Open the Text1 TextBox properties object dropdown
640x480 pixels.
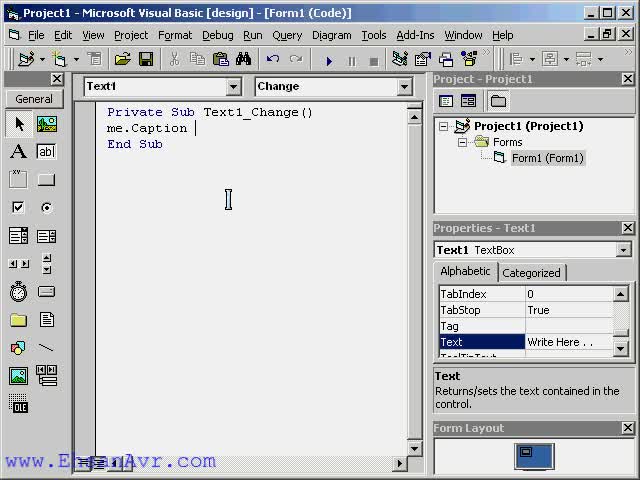click(x=623, y=250)
